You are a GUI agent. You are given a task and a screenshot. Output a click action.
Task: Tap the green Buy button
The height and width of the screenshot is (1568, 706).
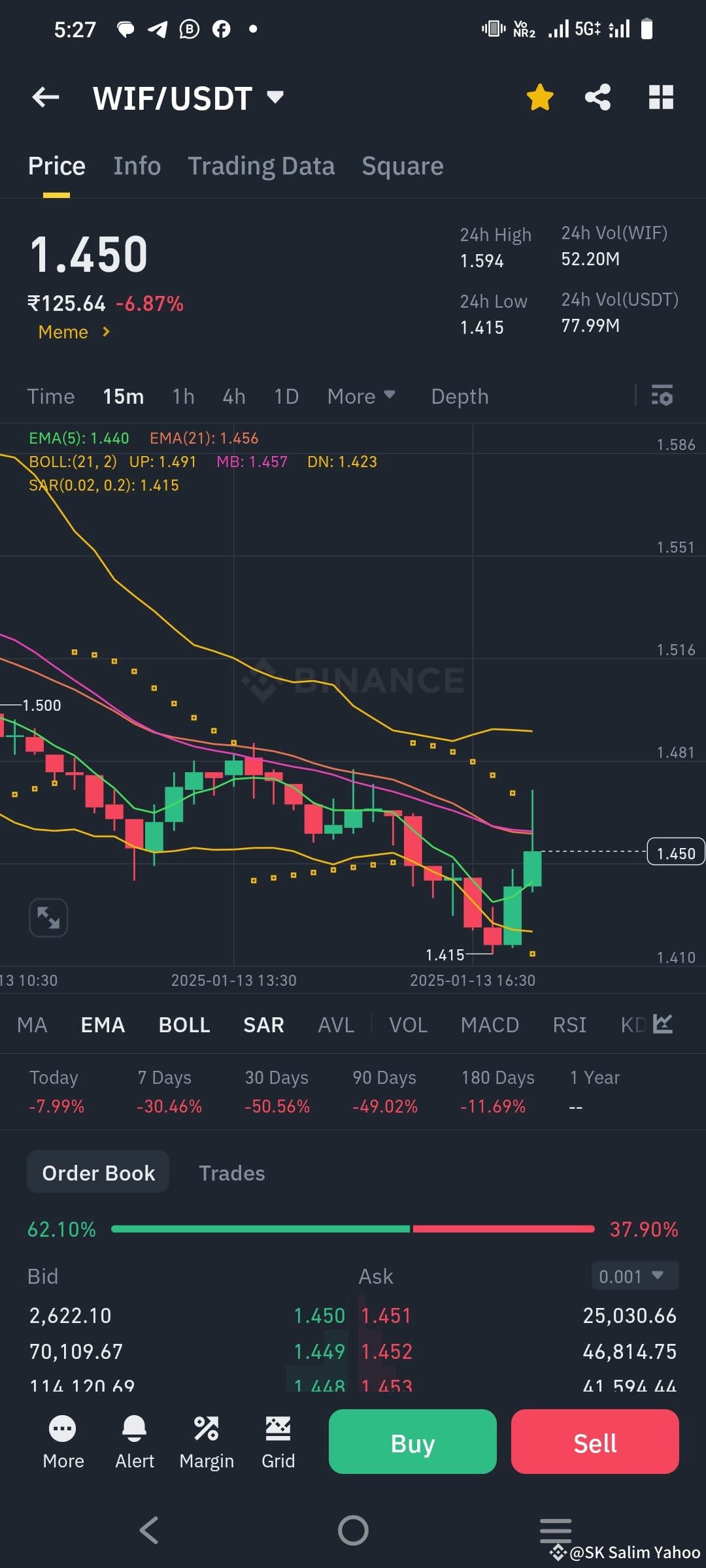pyautogui.click(x=412, y=1442)
